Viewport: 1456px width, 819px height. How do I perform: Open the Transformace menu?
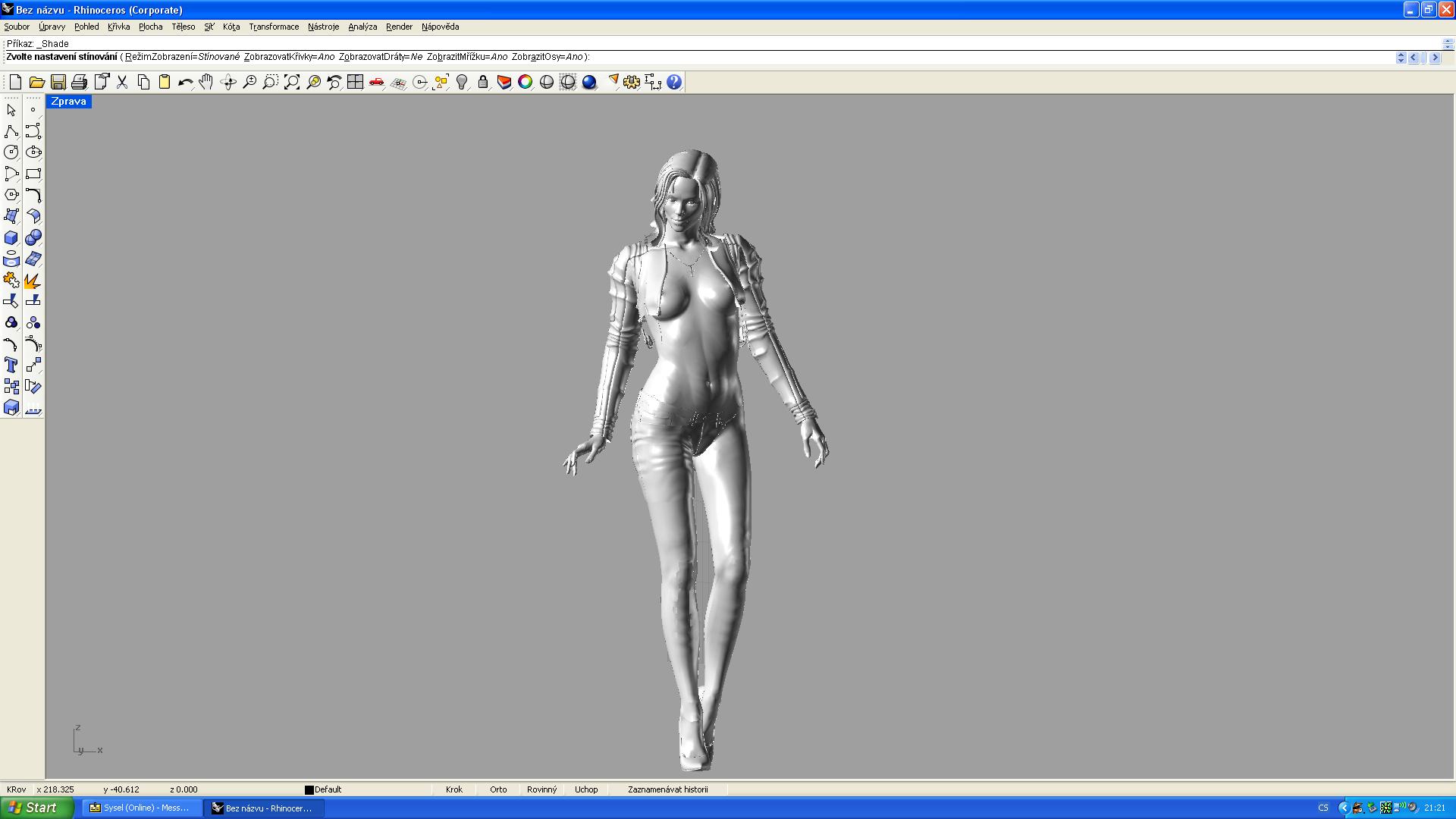pyautogui.click(x=274, y=27)
